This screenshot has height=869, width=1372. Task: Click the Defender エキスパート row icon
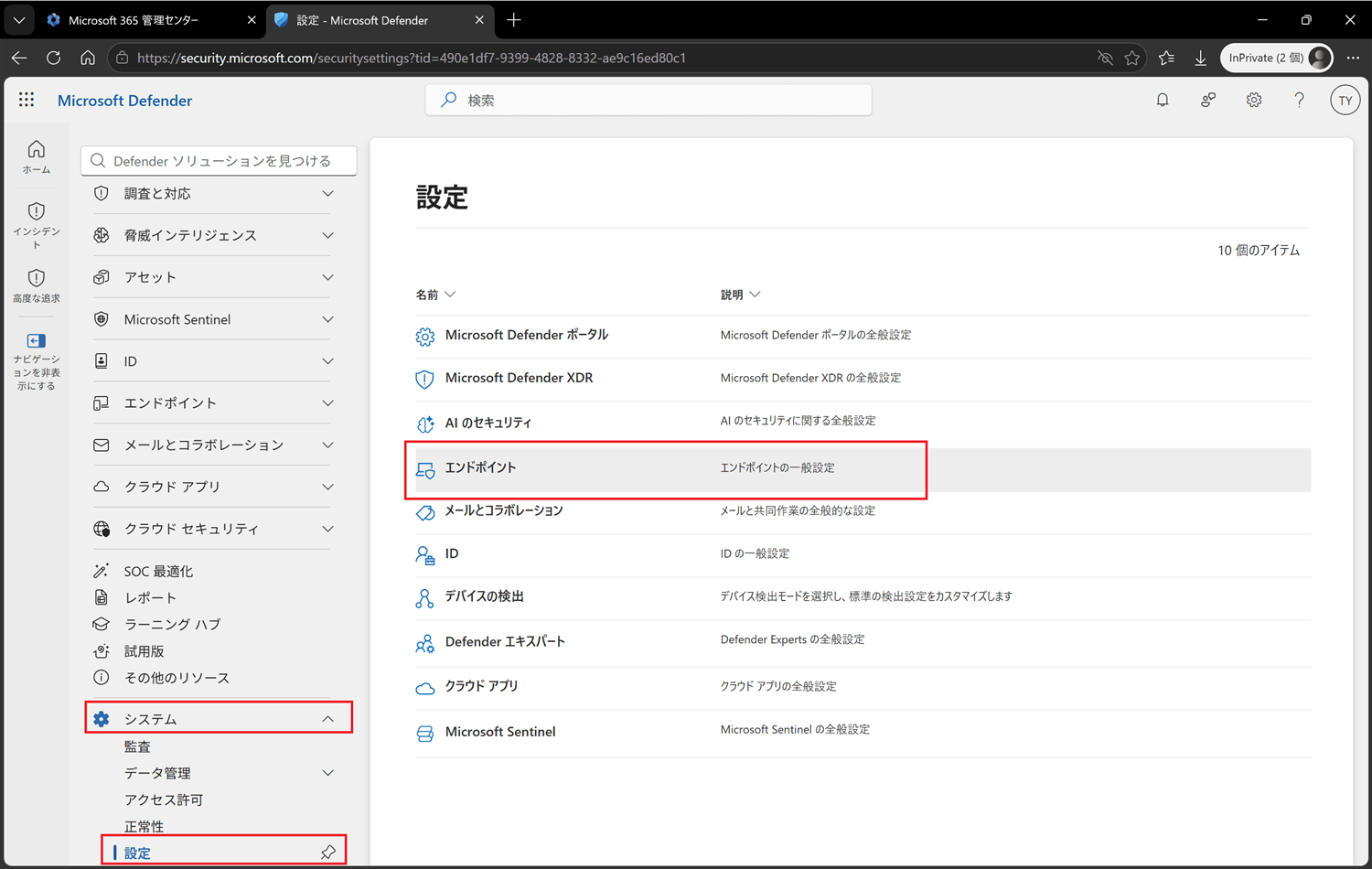(425, 643)
